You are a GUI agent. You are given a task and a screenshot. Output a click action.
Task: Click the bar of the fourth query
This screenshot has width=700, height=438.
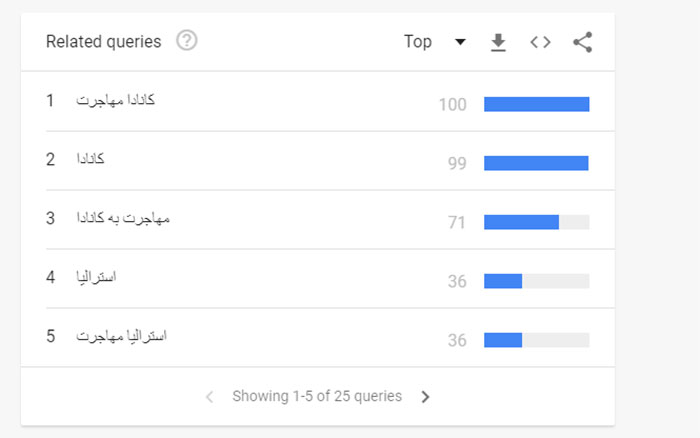click(537, 281)
